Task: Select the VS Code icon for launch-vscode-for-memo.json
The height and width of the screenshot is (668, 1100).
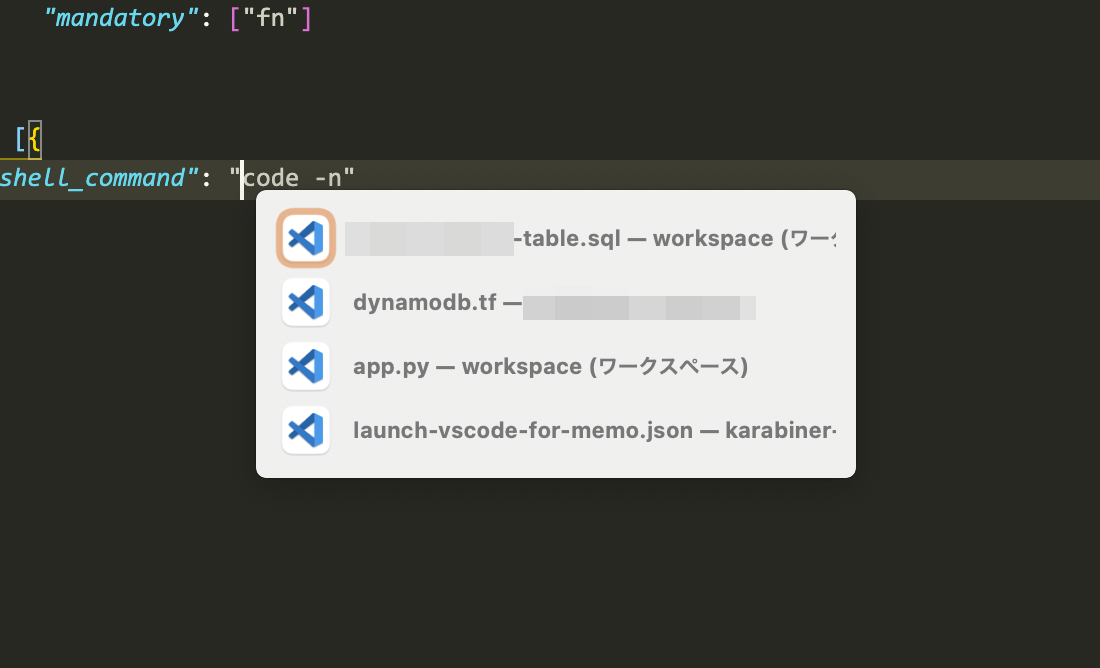Action: (306, 430)
